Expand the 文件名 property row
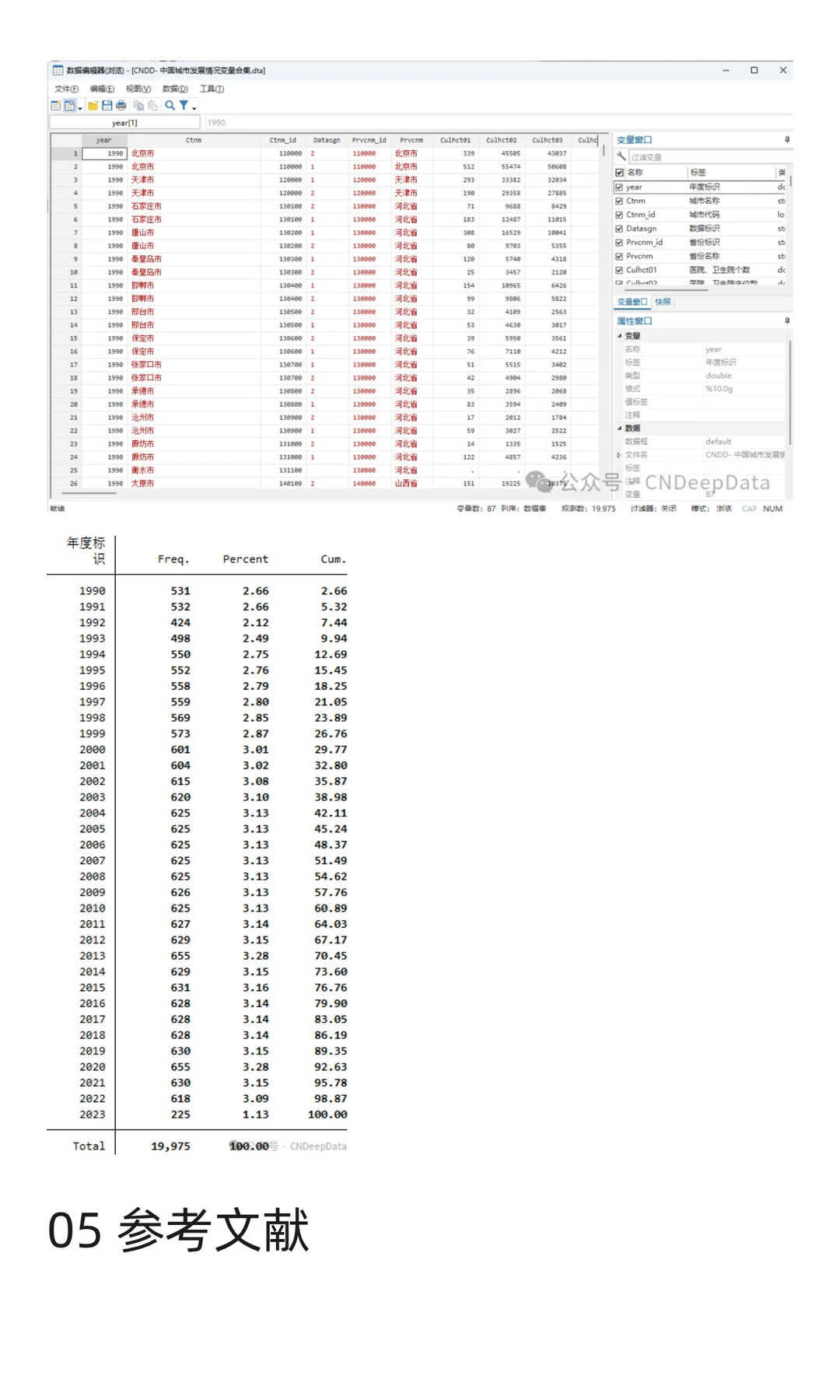Screen dimensions: 840x1400 pyautogui.click(x=619, y=455)
